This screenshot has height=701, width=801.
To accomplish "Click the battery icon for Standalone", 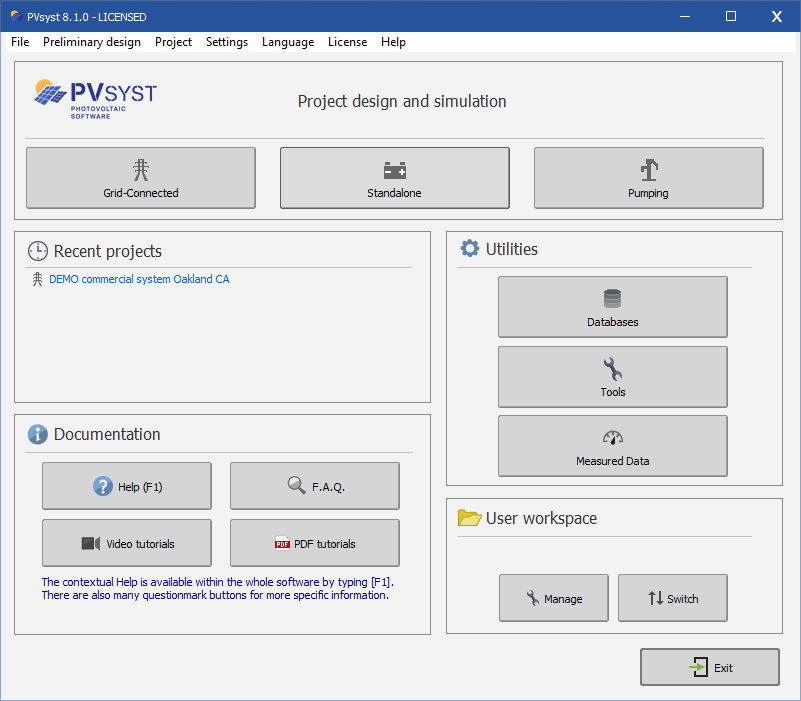I will click(x=394, y=170).
